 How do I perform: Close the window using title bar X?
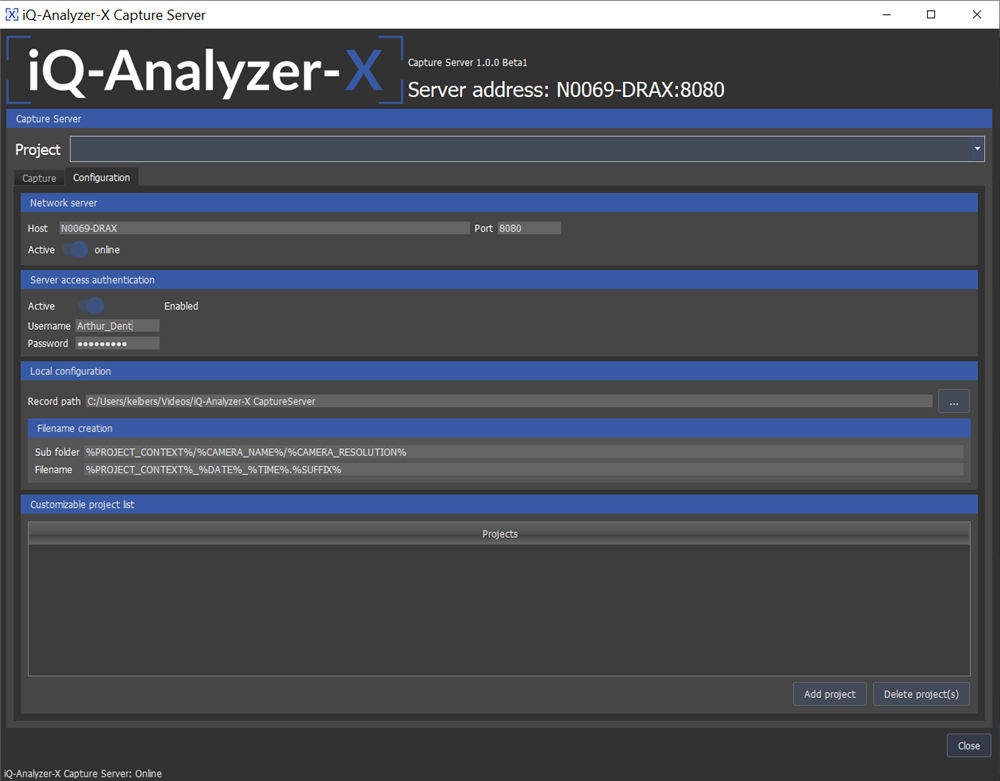tap(976, 15)
